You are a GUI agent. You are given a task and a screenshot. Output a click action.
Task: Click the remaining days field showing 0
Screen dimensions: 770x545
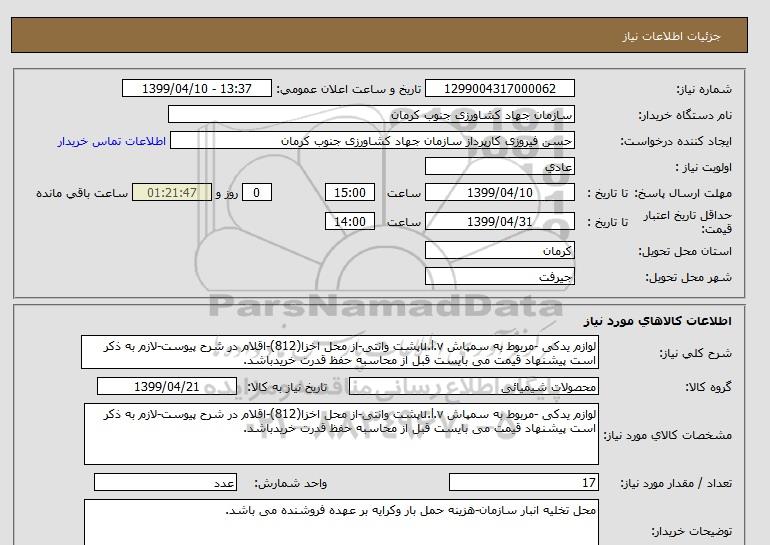(258, 193)
